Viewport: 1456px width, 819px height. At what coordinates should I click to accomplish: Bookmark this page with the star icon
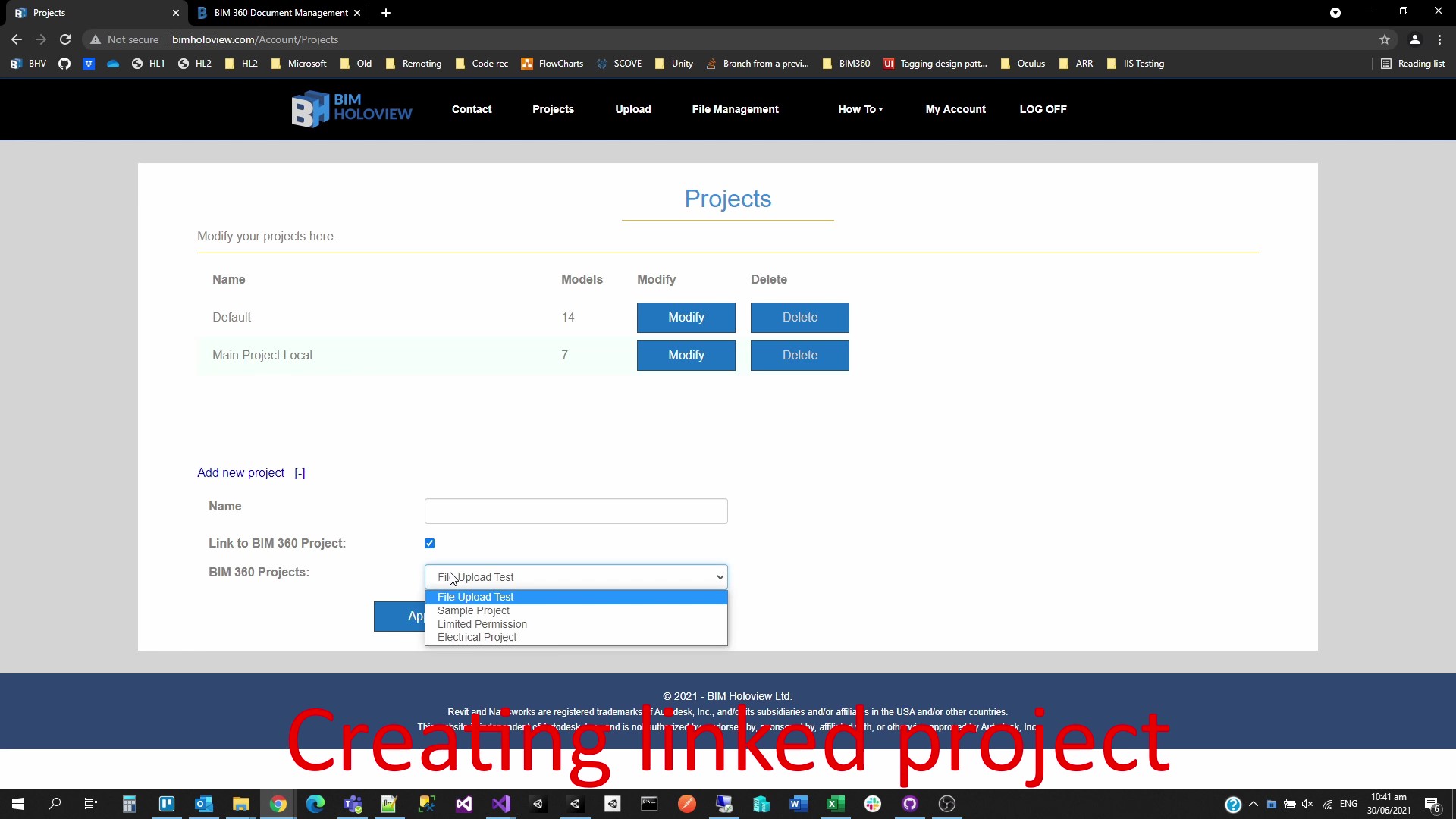1385,39
